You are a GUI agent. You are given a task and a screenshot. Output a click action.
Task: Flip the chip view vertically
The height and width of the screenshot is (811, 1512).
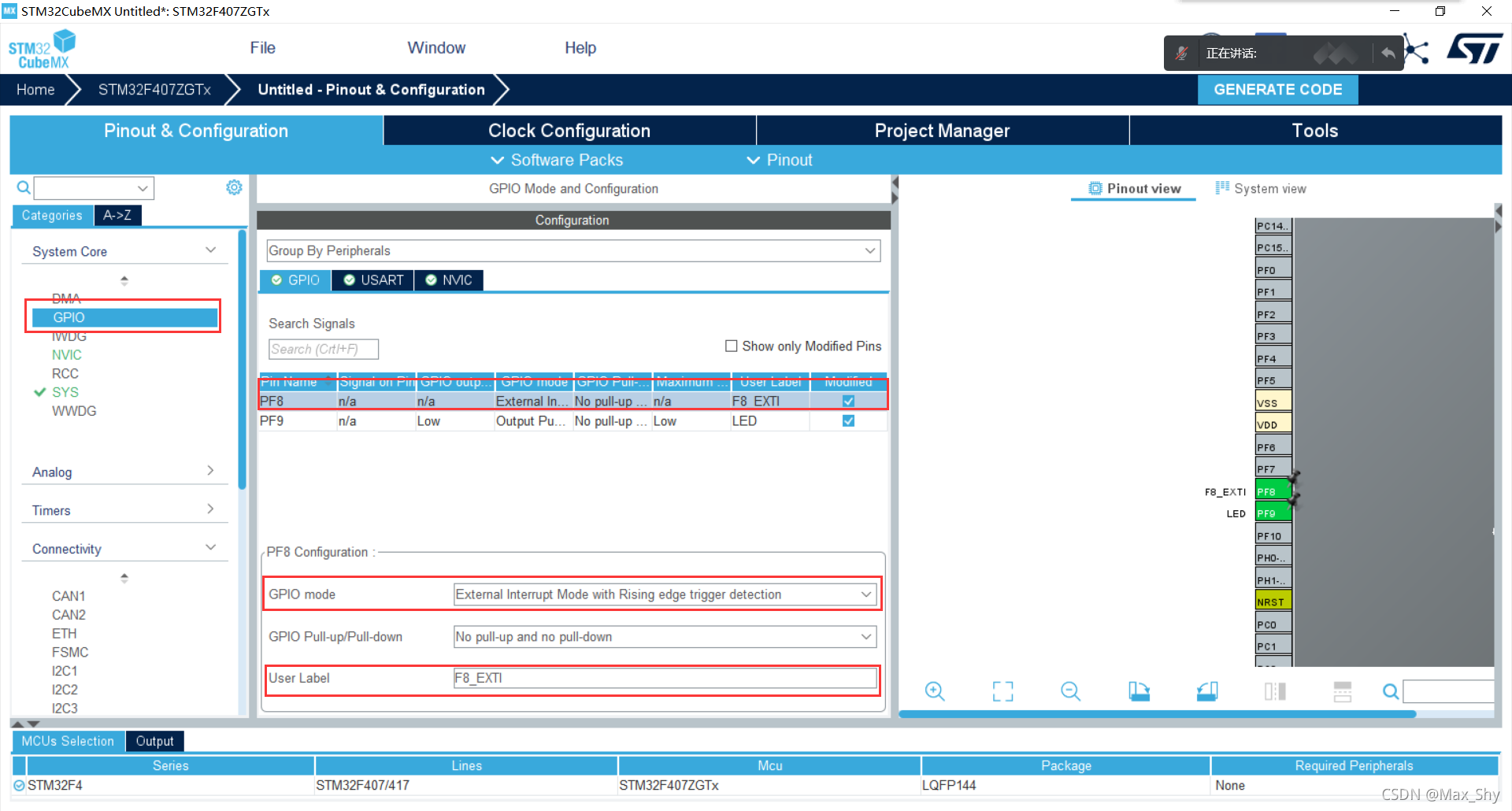click(1343, 691)
